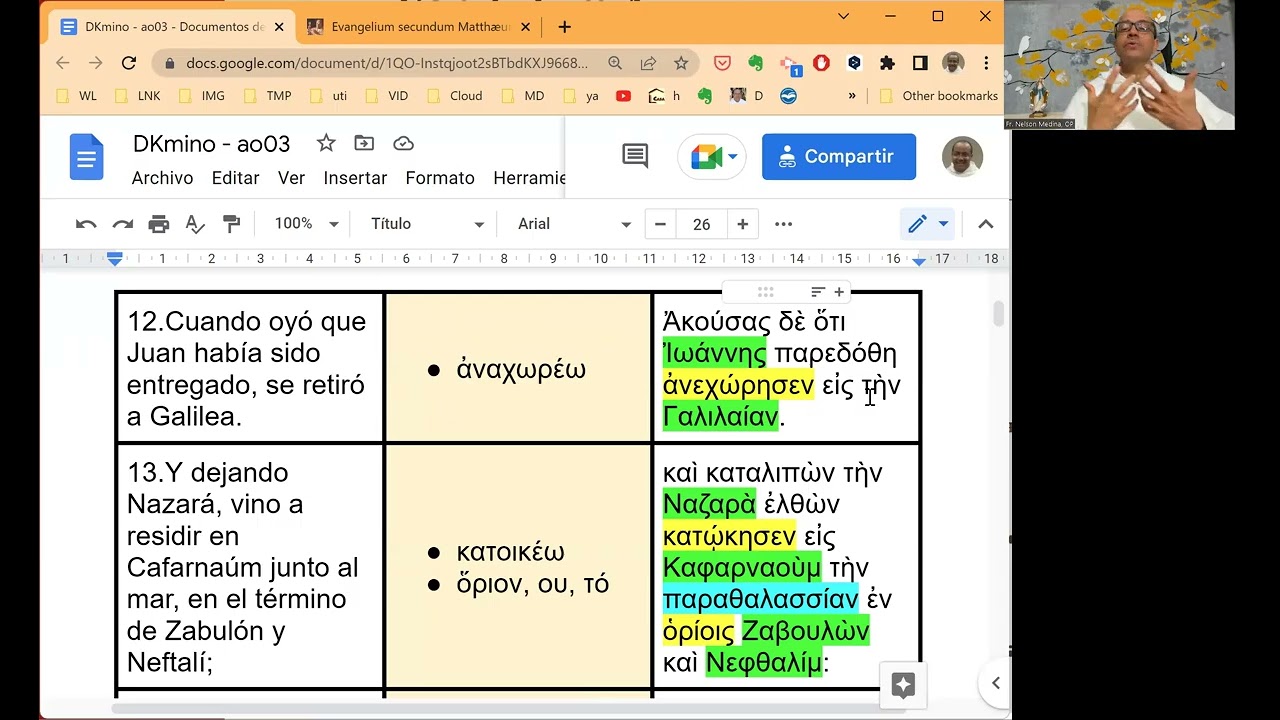This screenshot has height=720, width=1280.
Task: Run spelling and grammar check
Action: pos(195,224)
